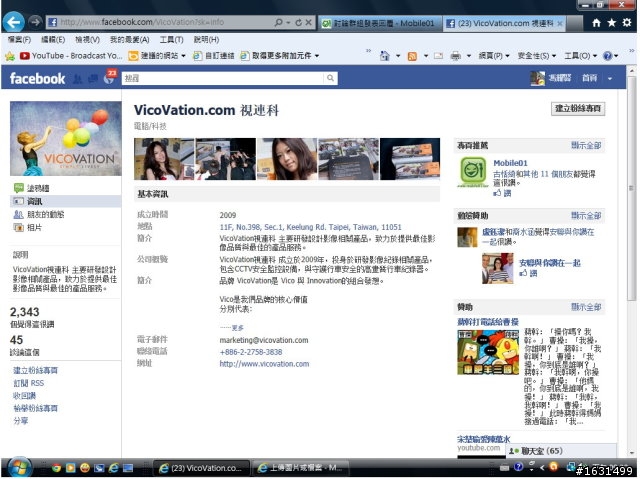Click the browser forward arrow button
This screenshot has height=479, width=640.
[x=35, y=22]
